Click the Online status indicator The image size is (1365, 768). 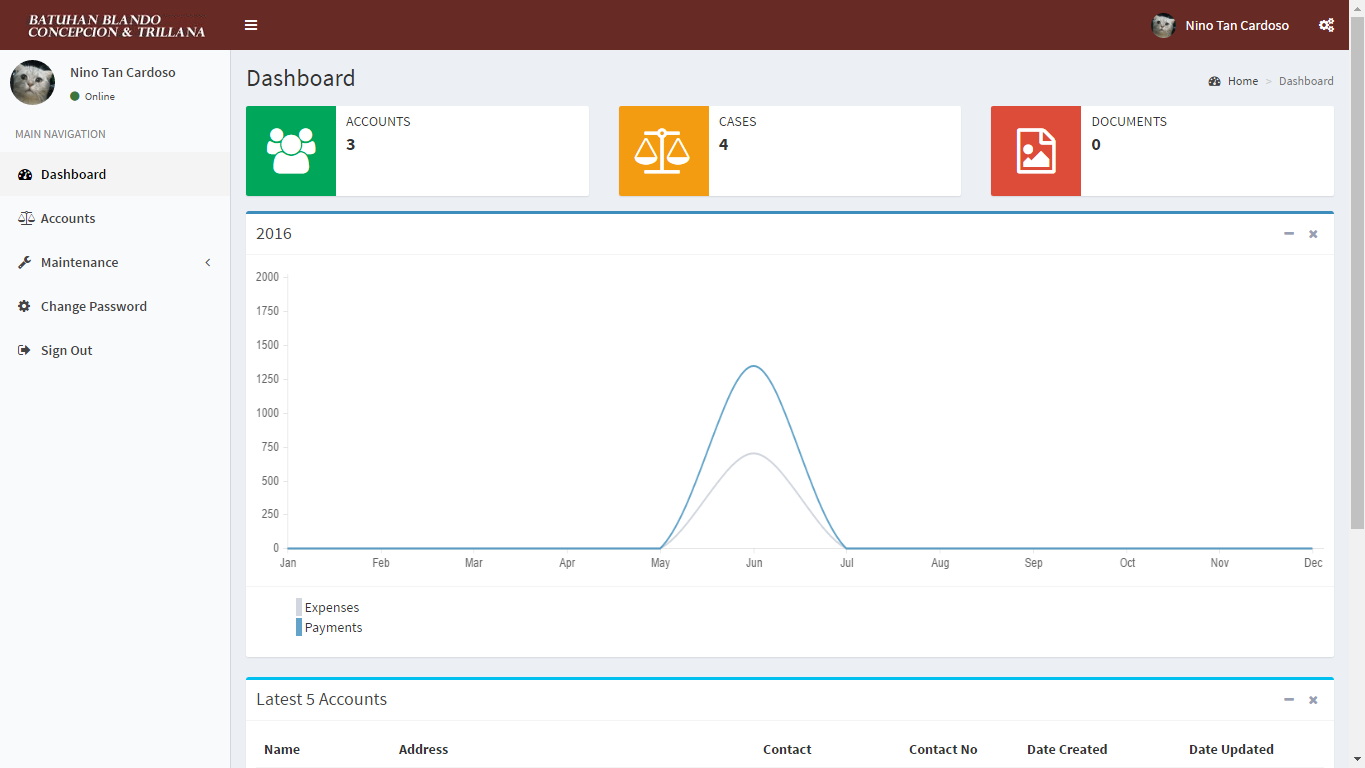(x=92, y=96)
